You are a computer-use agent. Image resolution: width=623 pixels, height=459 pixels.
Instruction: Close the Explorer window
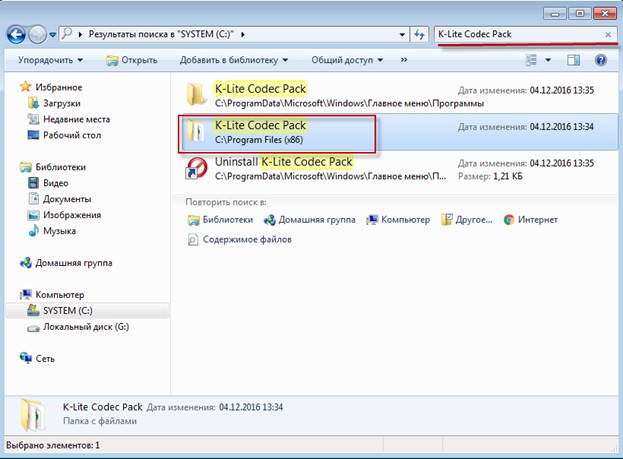pos(604,14)
